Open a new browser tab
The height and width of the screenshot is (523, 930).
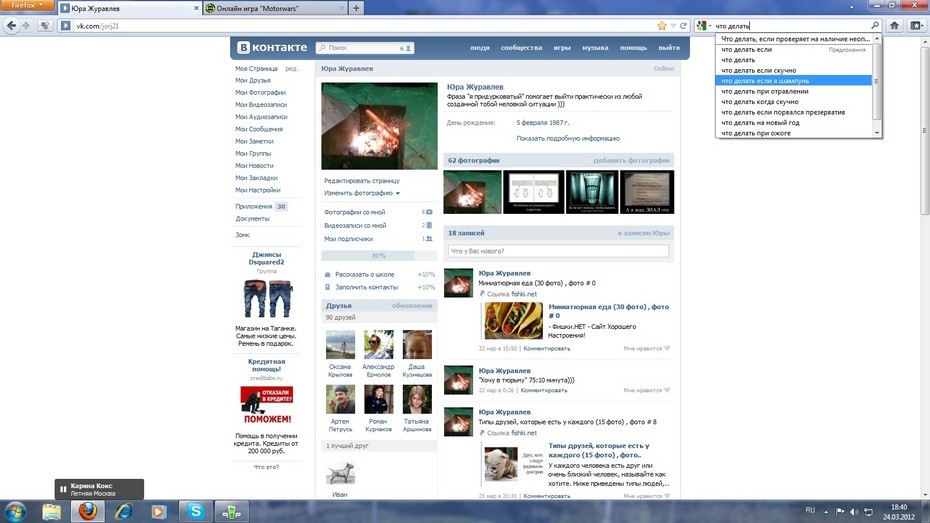[356, 8]
